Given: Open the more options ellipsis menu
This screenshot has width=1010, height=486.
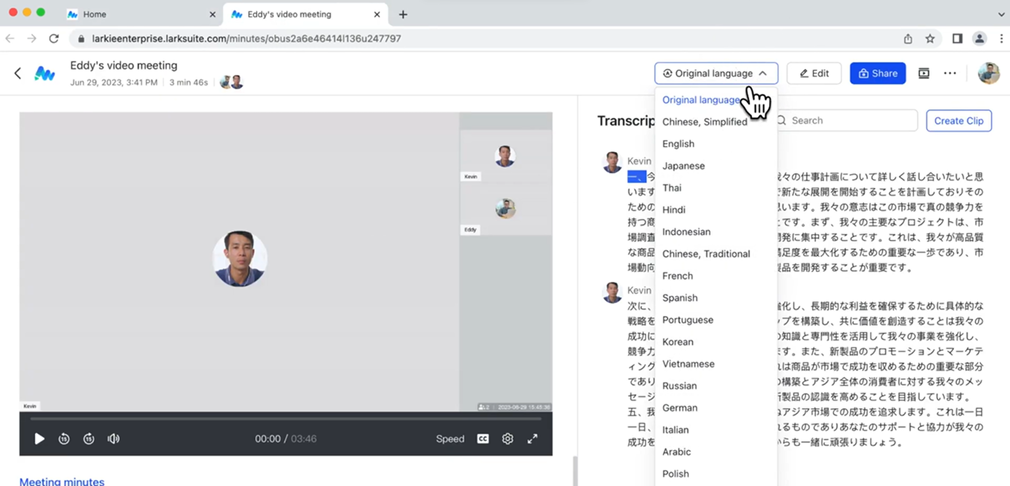Looking at the screenshot, I should tap(950, 73).
